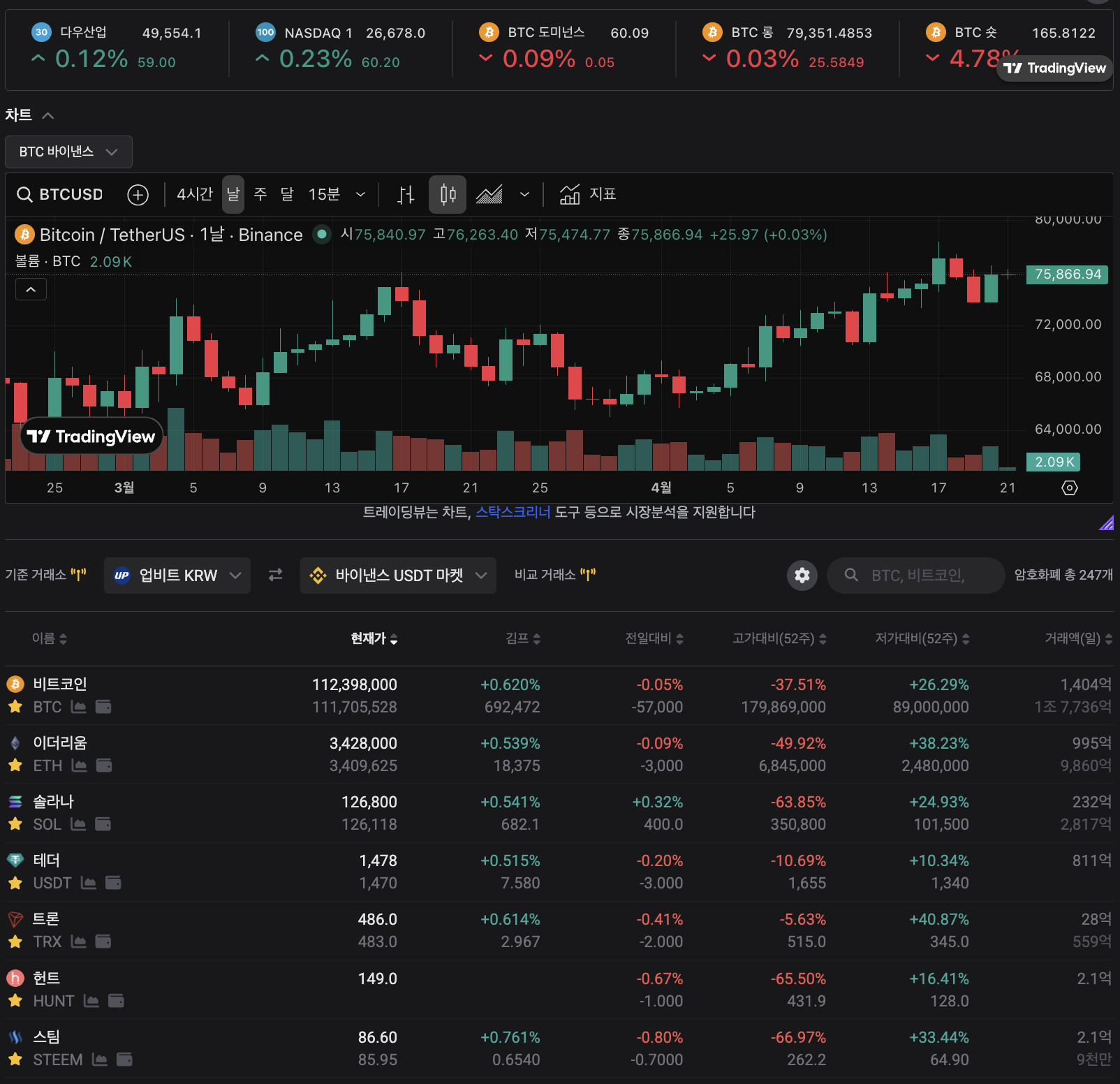Sort the table by 전일대비 column
The width and height of the screenshot is (1120, 1084).
[x=654, y=638]
